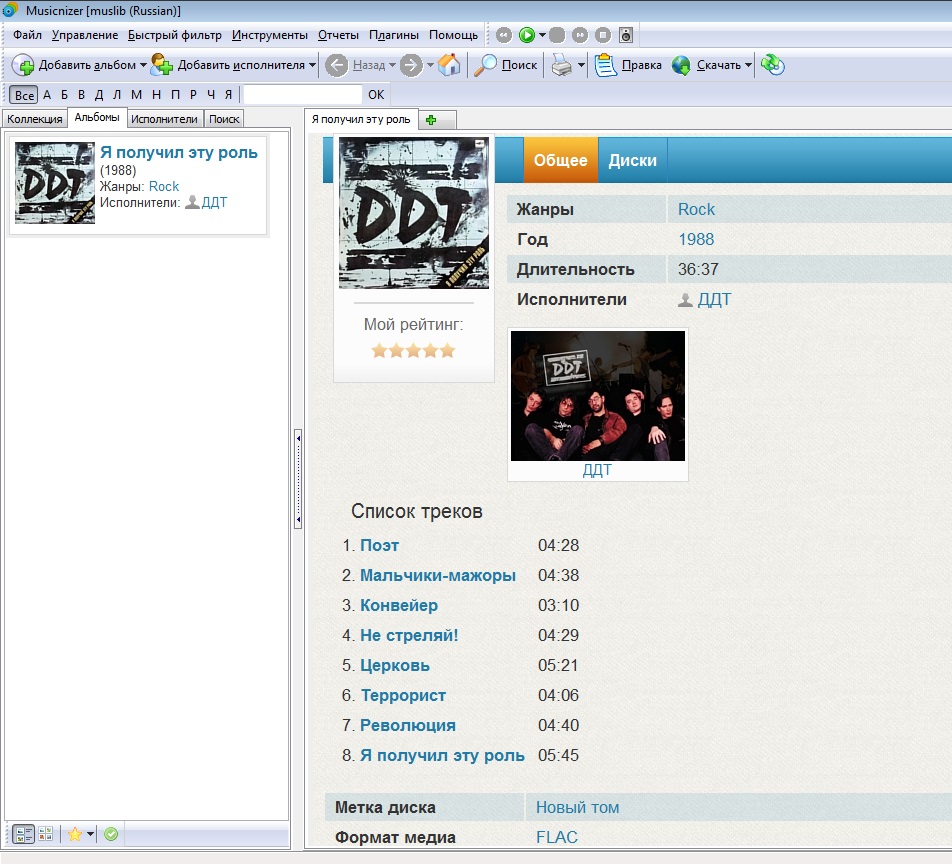Set rating with the first star
This screenshot has height=864, width=952.
point(379,350)
